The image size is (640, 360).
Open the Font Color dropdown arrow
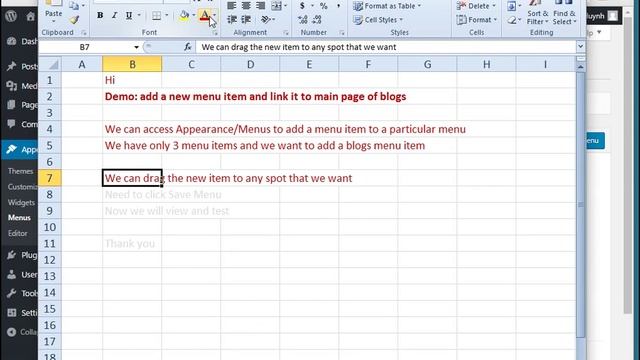click(x=215, y=16)
